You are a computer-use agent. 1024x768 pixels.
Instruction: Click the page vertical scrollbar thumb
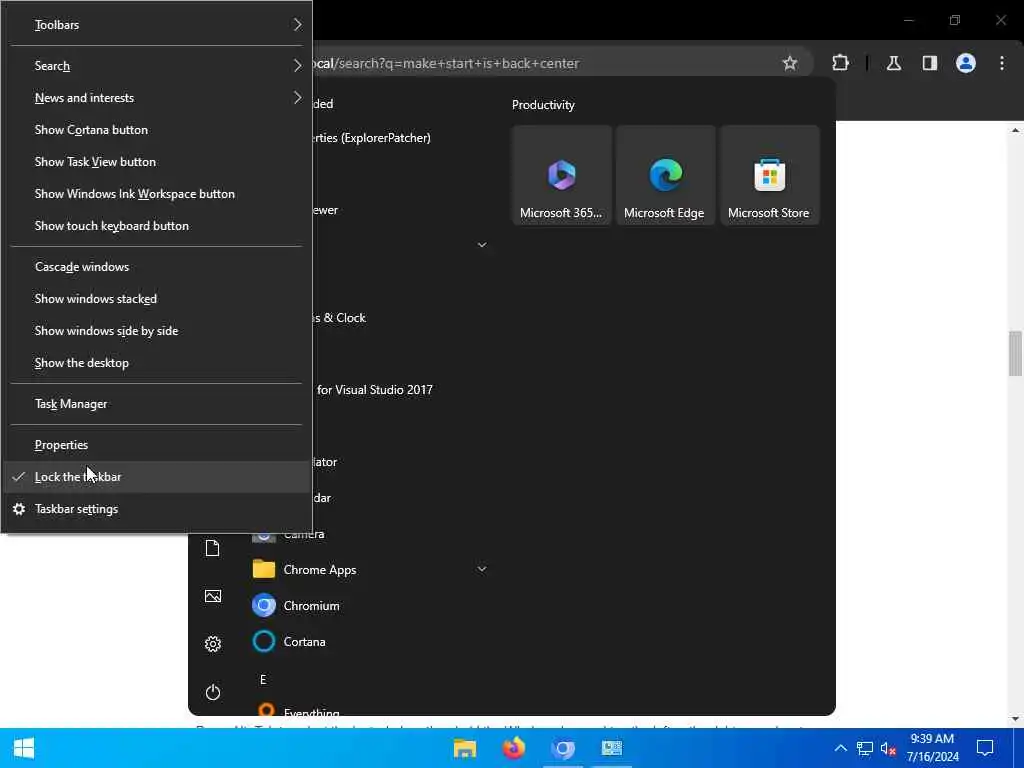tap(1015, 353)
